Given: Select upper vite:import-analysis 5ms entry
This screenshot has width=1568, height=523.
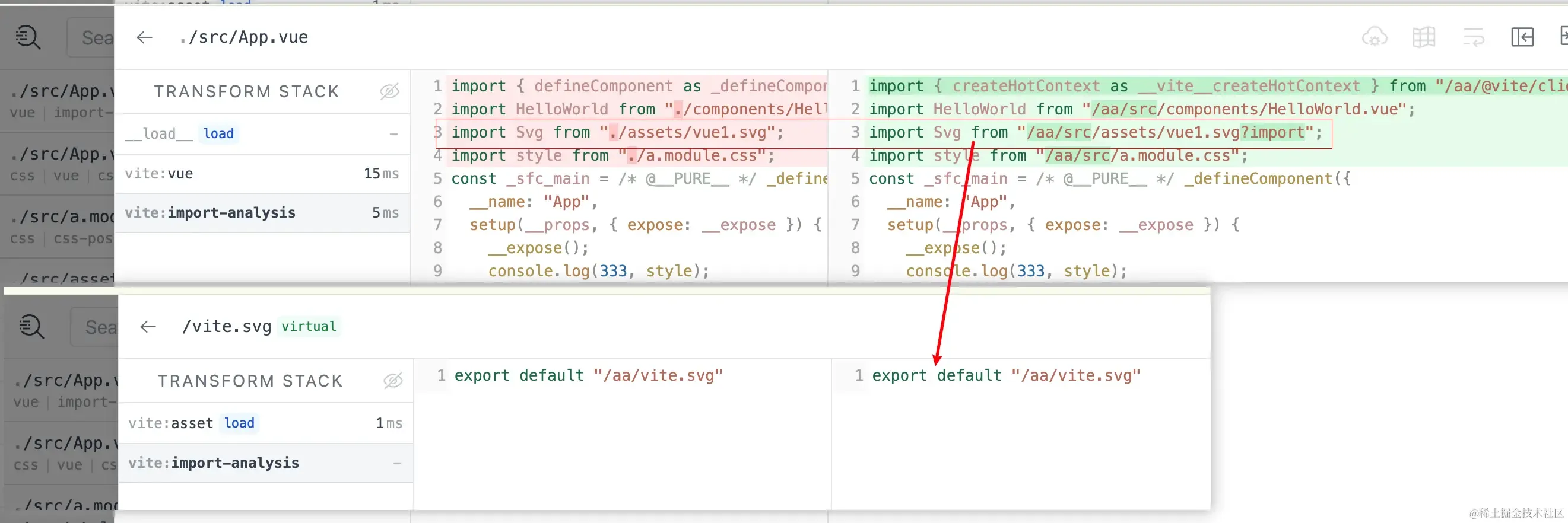Looking at the screenshot, I should click(262, 213).
